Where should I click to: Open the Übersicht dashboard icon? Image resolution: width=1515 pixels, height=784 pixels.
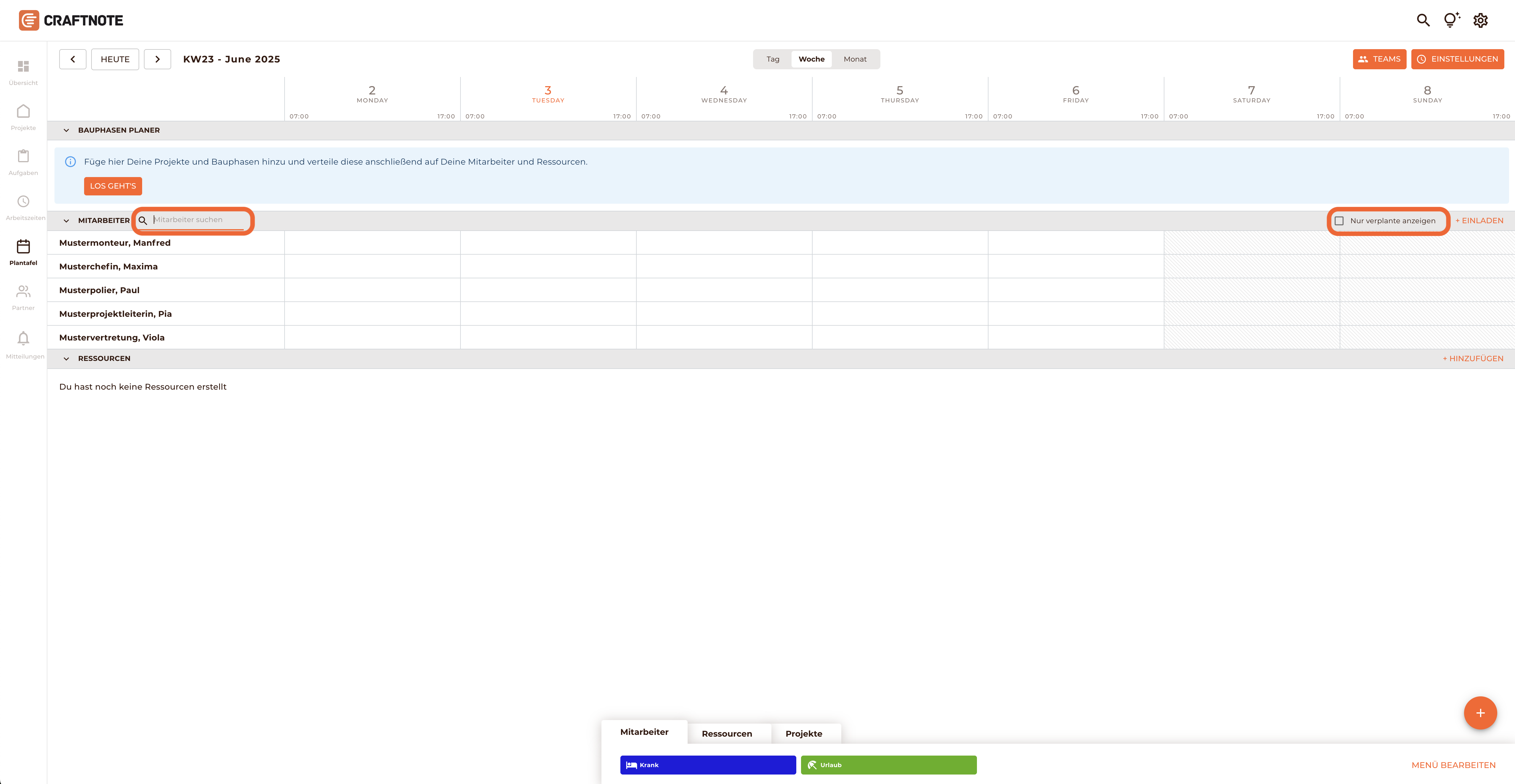click(23, 66)
